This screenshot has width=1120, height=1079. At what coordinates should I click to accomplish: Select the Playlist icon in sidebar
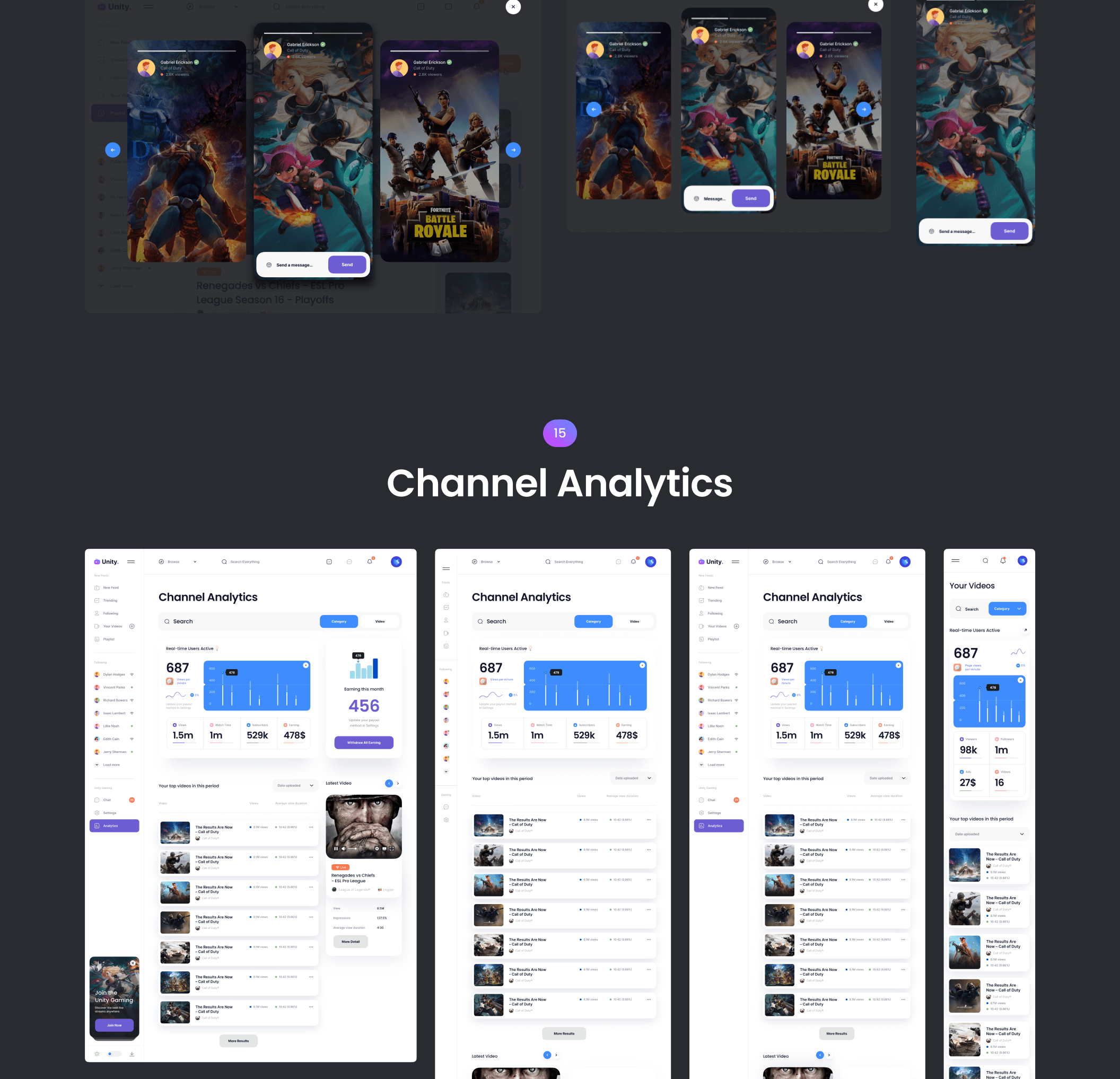[97, 646]
